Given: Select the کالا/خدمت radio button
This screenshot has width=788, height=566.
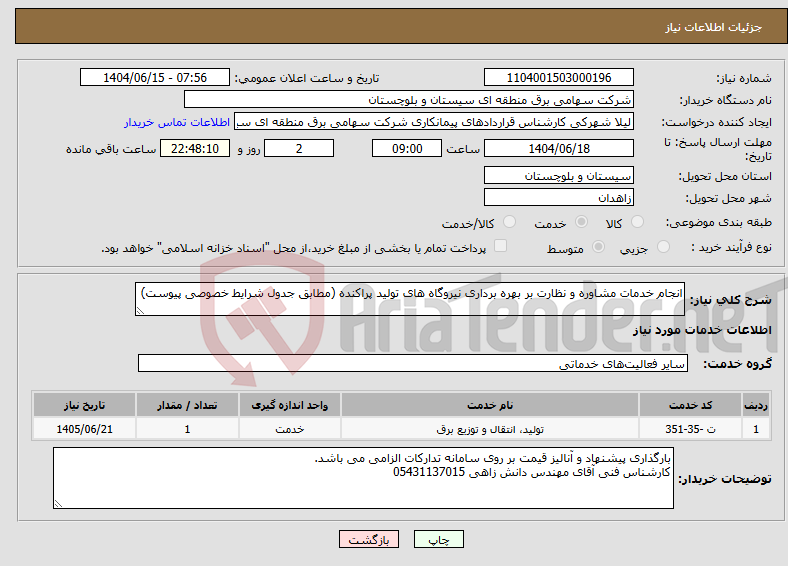Looking at the screenshot, I should point(509,222).
